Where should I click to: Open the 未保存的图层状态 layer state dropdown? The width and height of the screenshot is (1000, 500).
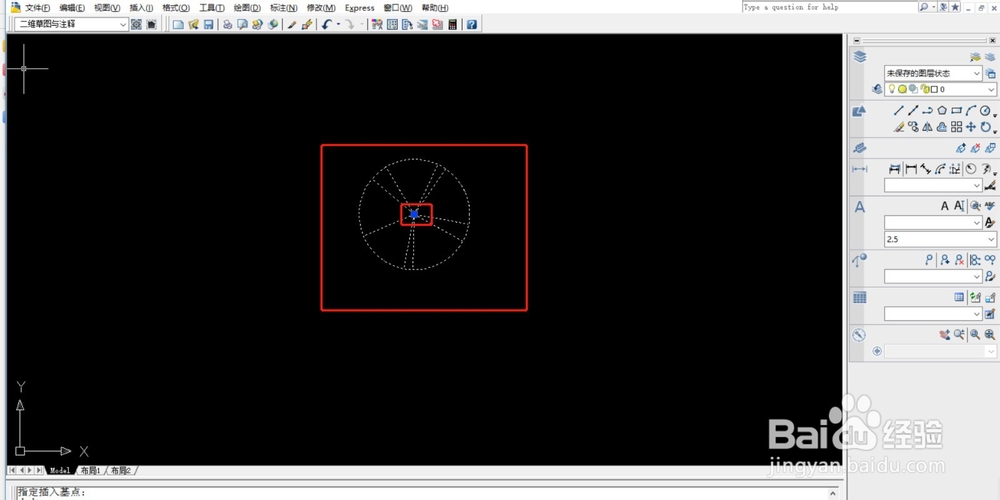[x=933, y=73]
